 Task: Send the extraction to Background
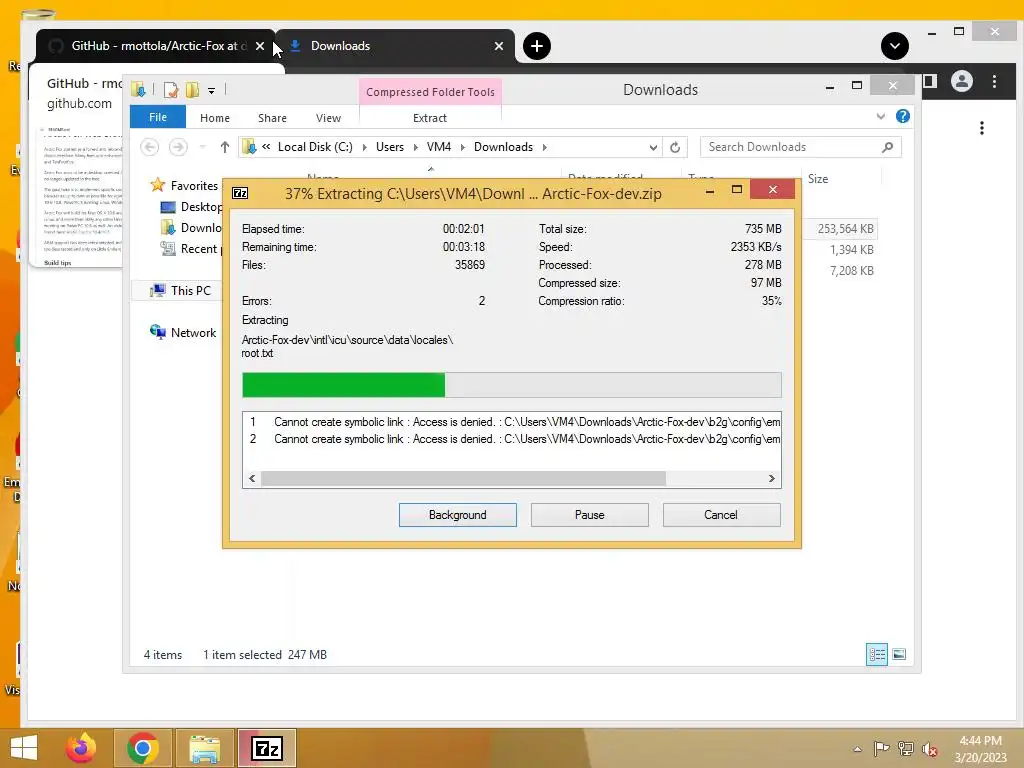[457, 515]
